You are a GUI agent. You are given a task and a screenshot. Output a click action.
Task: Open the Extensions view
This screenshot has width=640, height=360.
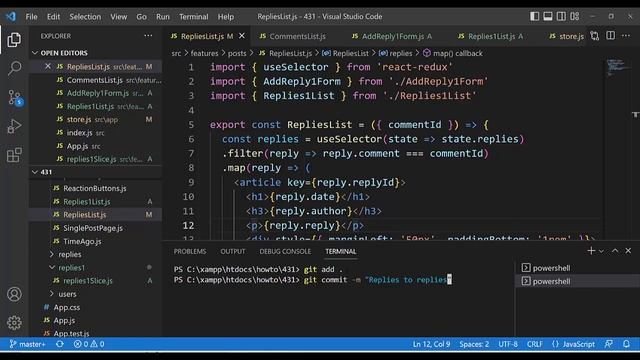pos(14,155)
